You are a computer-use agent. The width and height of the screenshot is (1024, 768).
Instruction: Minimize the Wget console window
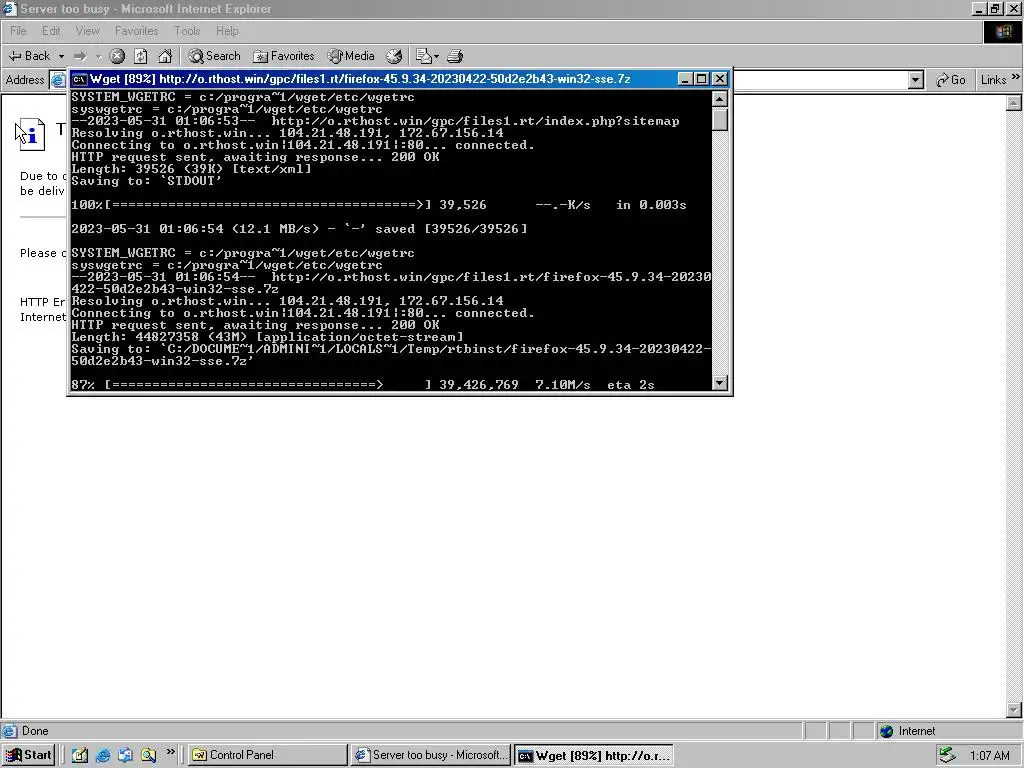[685, 79]
